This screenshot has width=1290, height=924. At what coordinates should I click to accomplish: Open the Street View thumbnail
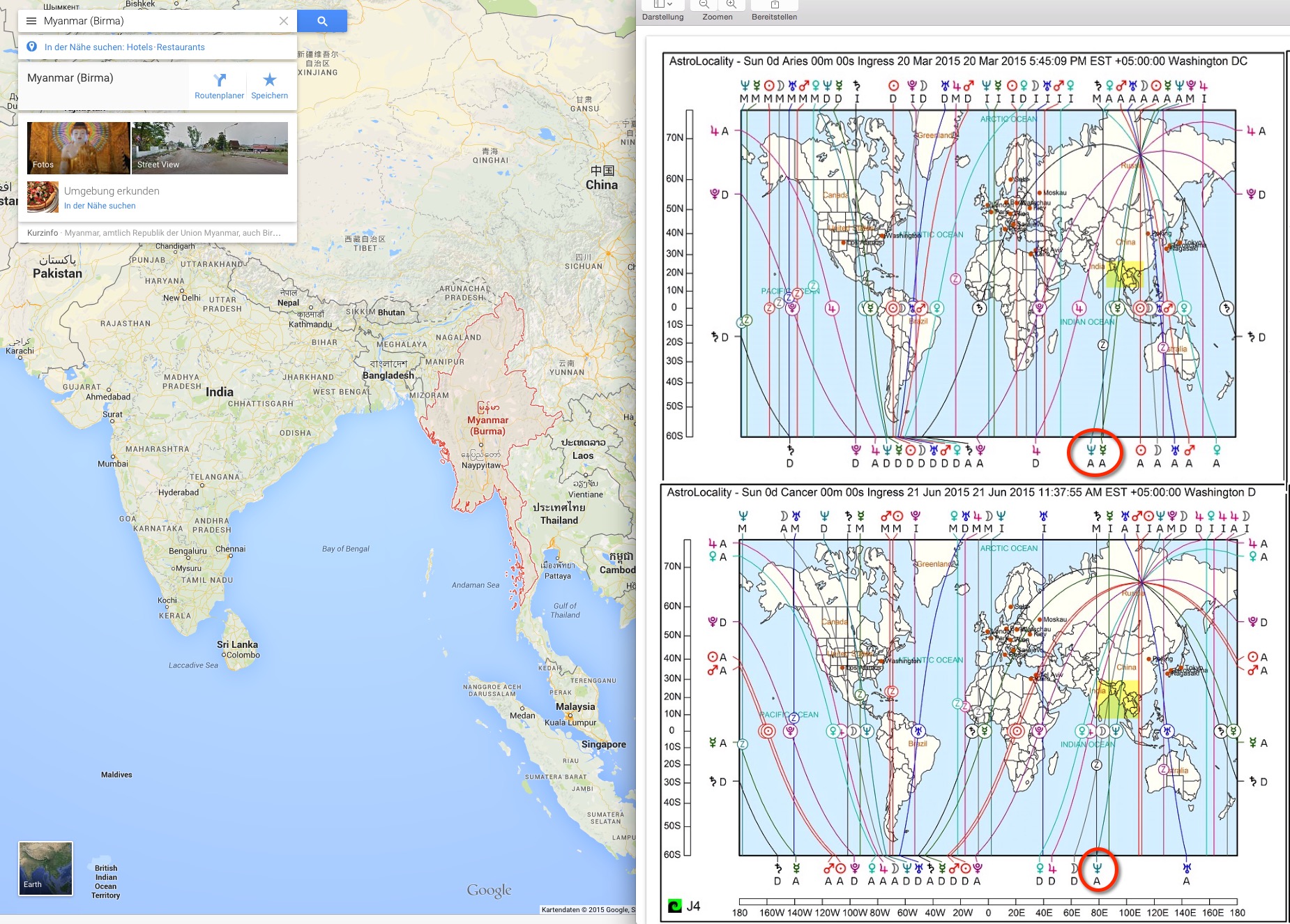click(209, 148)
